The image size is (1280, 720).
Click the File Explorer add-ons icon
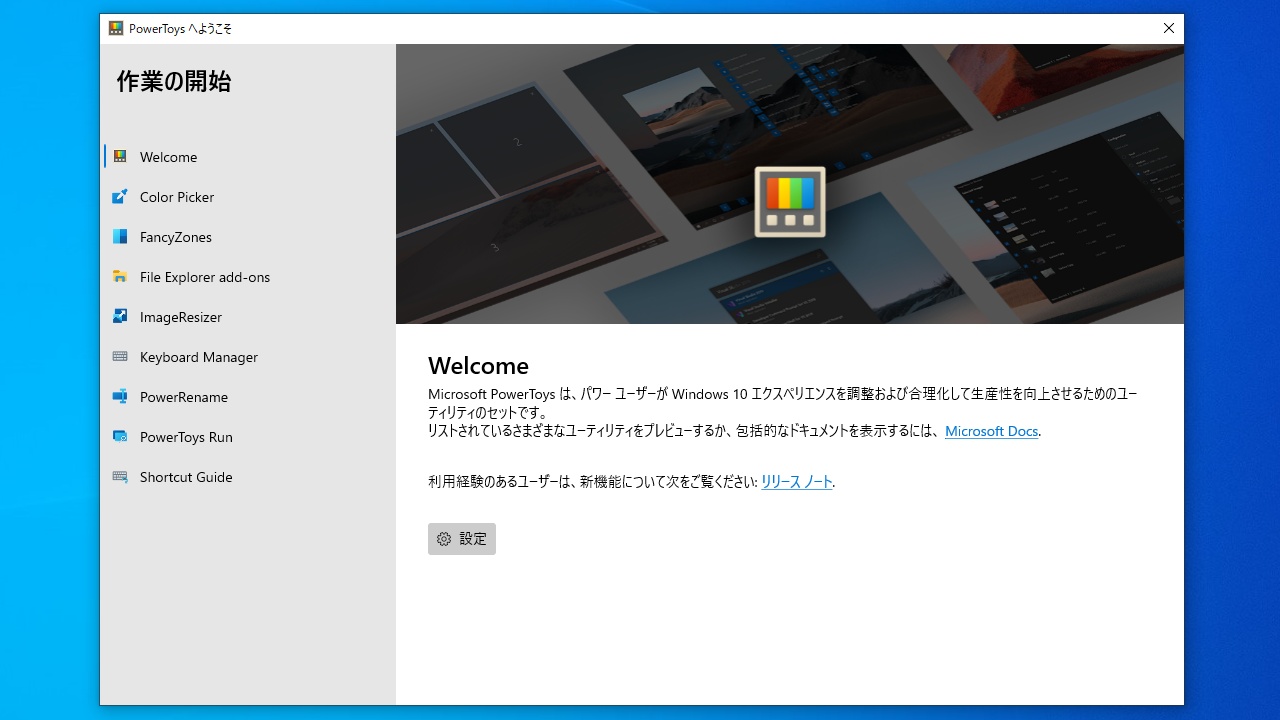pos(120,277)
